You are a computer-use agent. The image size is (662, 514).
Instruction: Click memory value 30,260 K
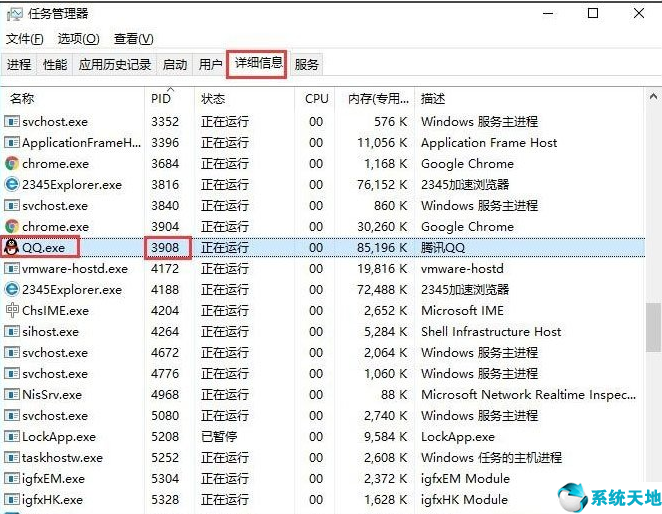(382, 226)
